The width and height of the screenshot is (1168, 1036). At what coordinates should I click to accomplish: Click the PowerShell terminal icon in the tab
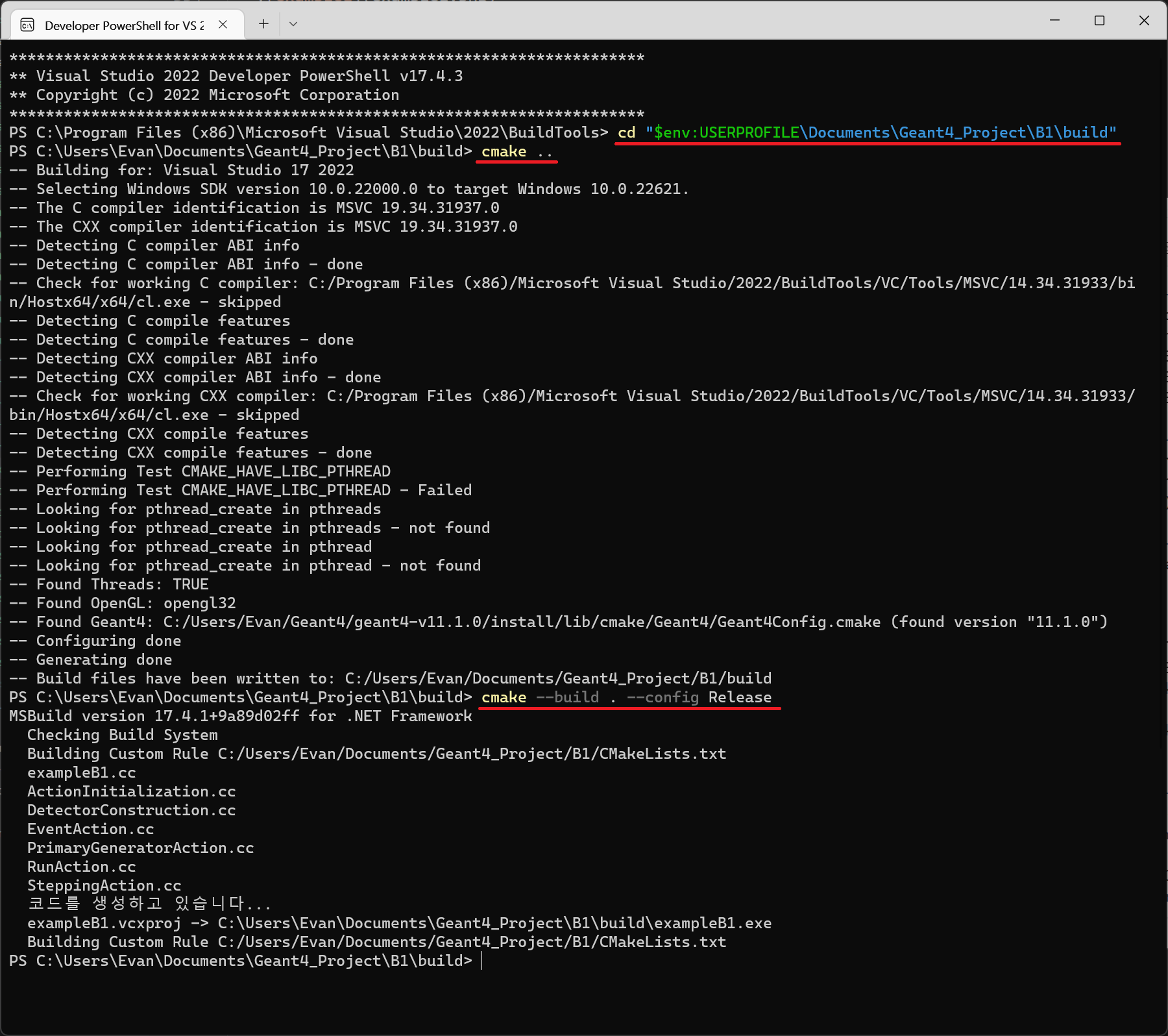27,25
